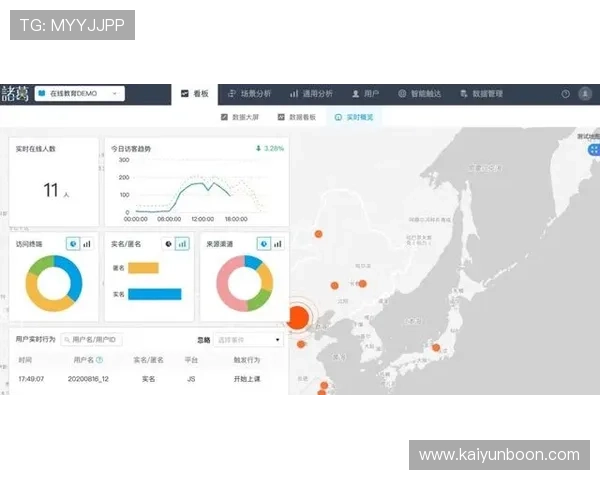Open the 场景分析 menu

coord(249,94)
